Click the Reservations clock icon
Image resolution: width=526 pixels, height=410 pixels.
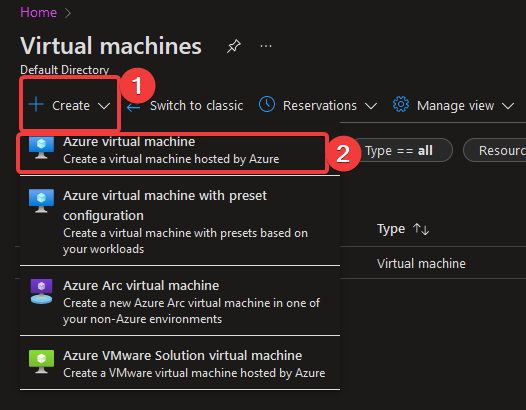[267, 104]
